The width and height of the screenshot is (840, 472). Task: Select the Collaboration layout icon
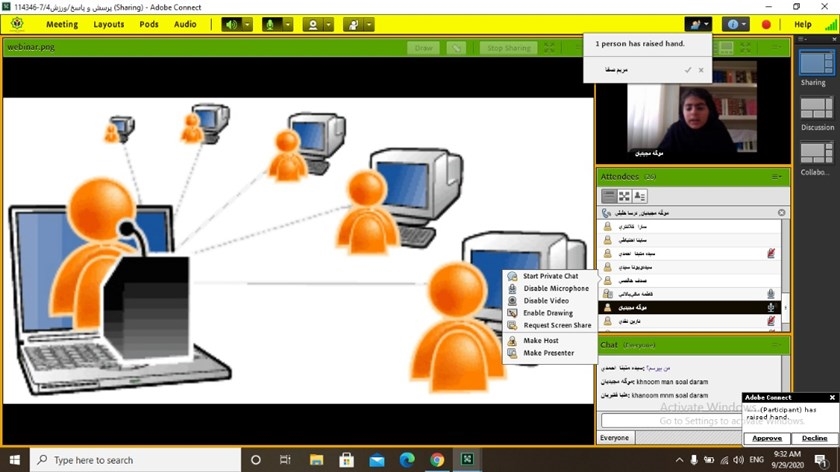(816, 155)
